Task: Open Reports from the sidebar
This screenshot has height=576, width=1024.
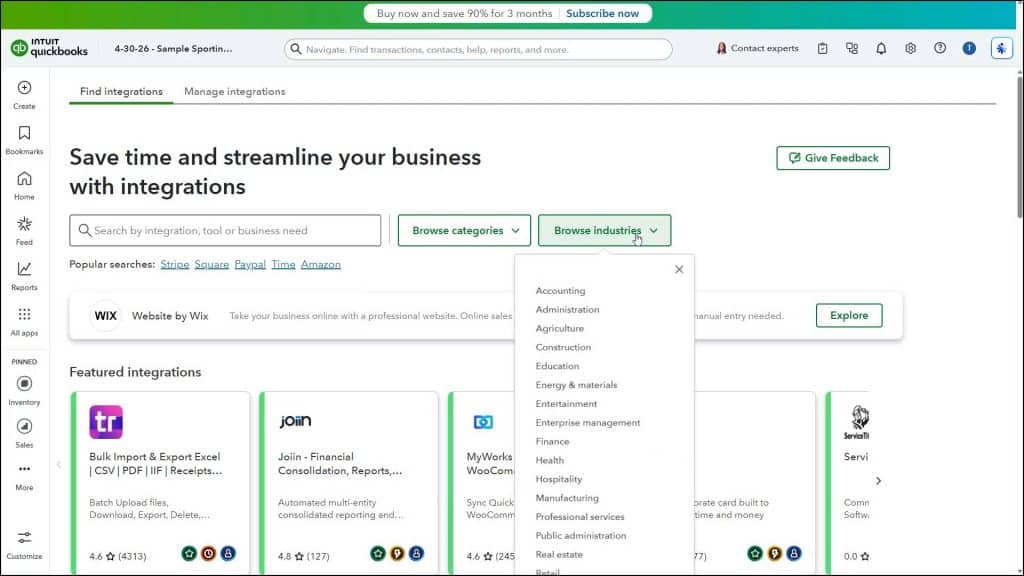Action: click(x=24, y=276)
